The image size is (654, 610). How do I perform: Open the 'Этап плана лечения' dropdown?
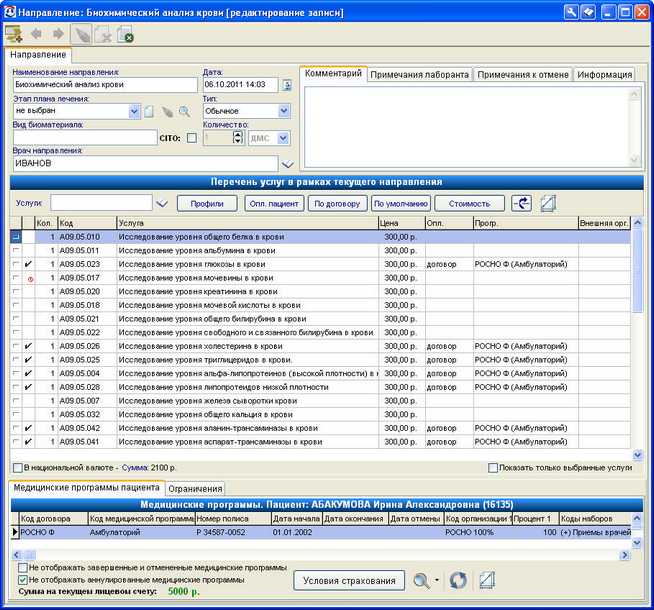coord(134,111)
